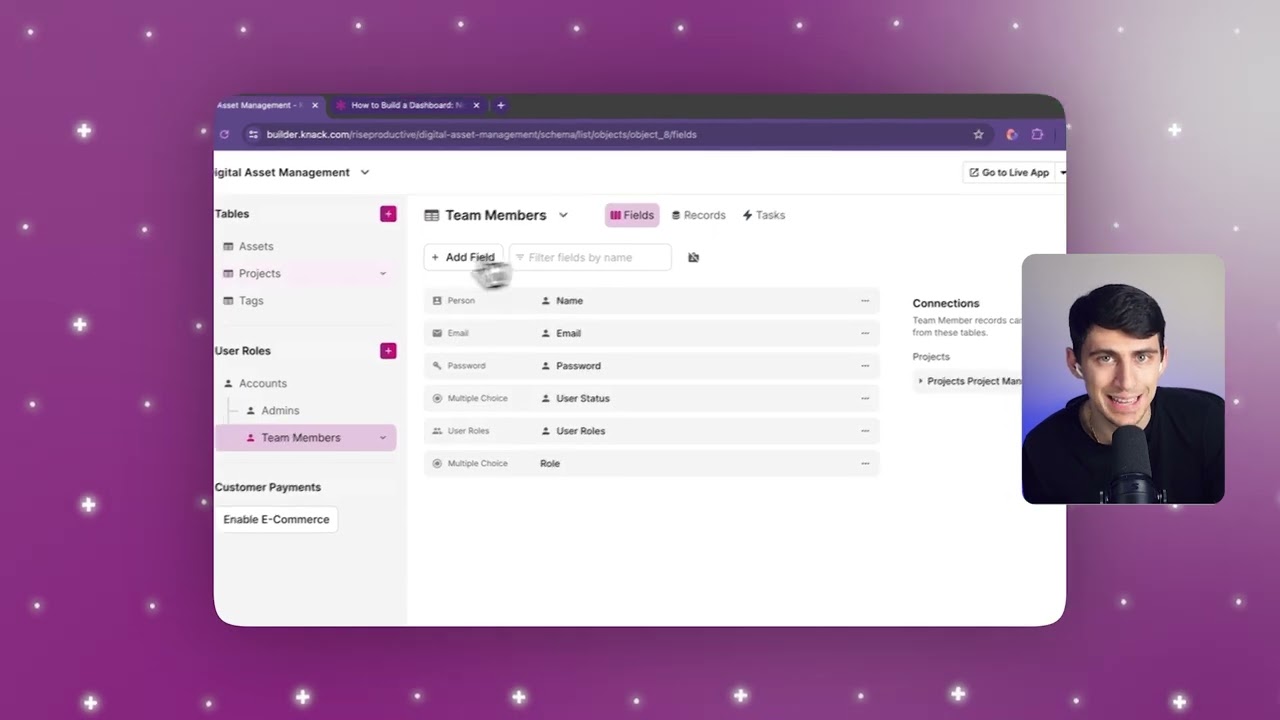Click the Email field type envelope icon
The height and width of the screenshot is (720, 1280).
pos(437,333)
